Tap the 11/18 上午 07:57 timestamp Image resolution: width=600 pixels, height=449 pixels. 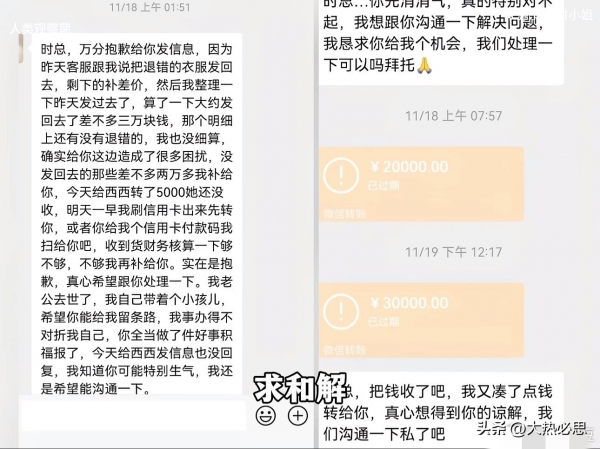click(453, 116)
